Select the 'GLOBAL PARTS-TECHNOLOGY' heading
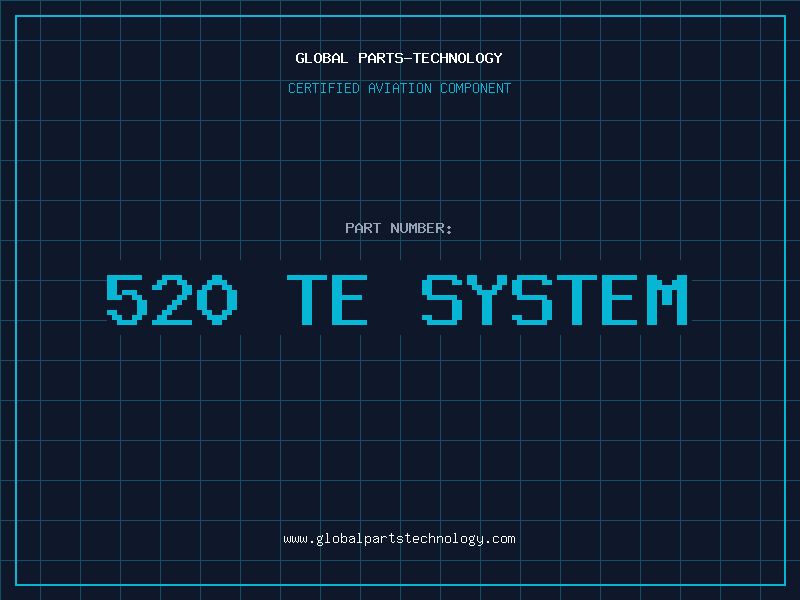The image size is (800, 600). [x=399, y=58]
